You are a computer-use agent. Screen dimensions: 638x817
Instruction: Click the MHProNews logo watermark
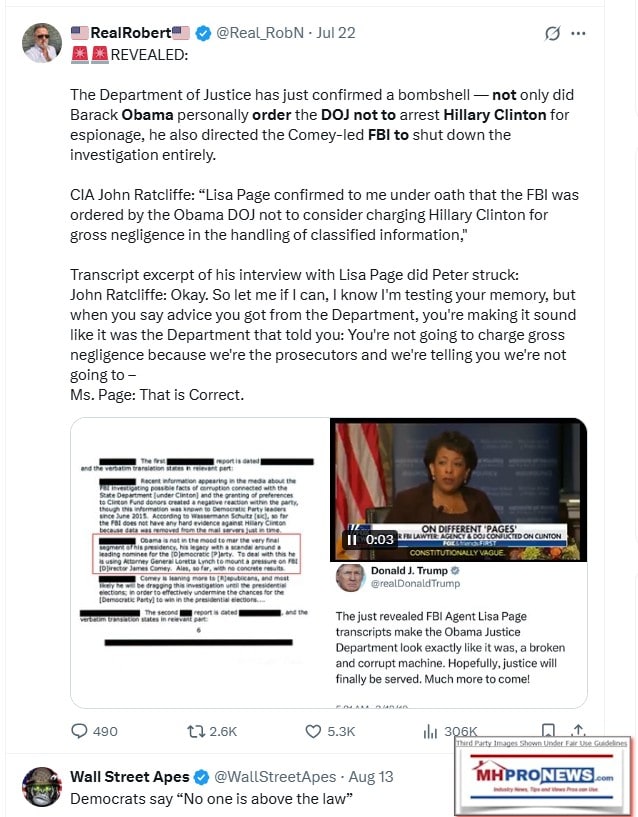543,776
